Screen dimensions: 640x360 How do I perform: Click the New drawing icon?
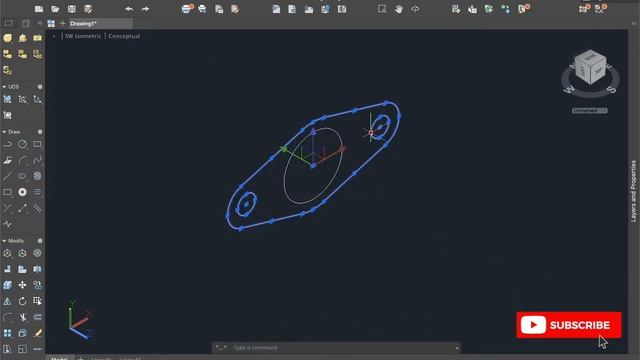tap(39, 9)
